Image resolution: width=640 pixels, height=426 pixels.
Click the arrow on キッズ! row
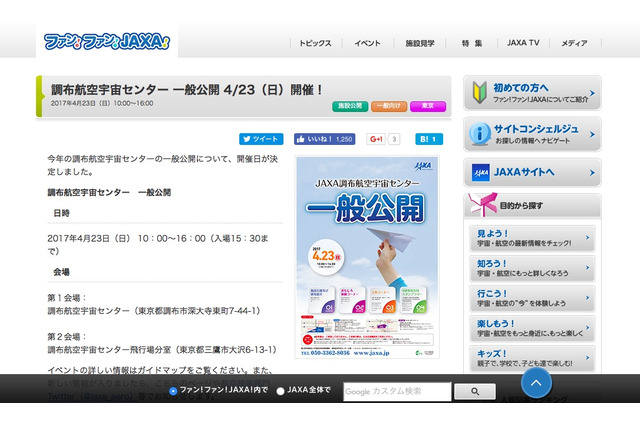pyautogui.click(x=587, y=357)
